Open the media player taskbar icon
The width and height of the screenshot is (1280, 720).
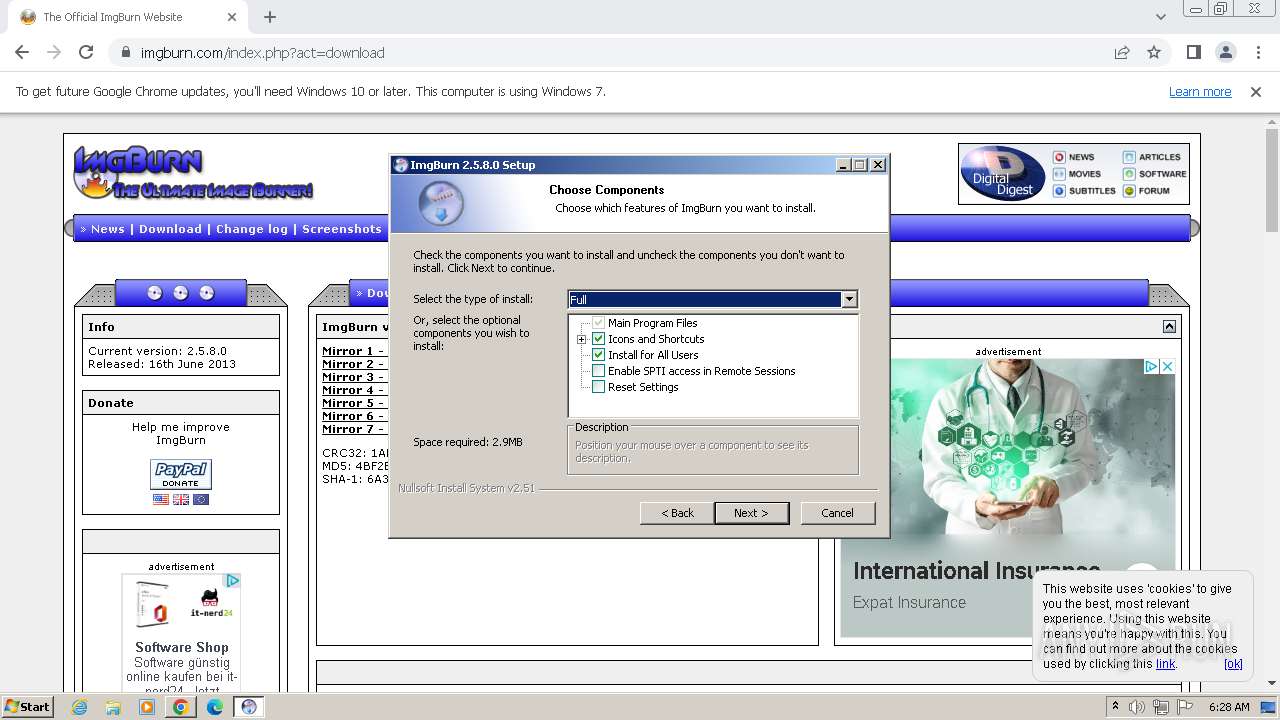[147, 707]
